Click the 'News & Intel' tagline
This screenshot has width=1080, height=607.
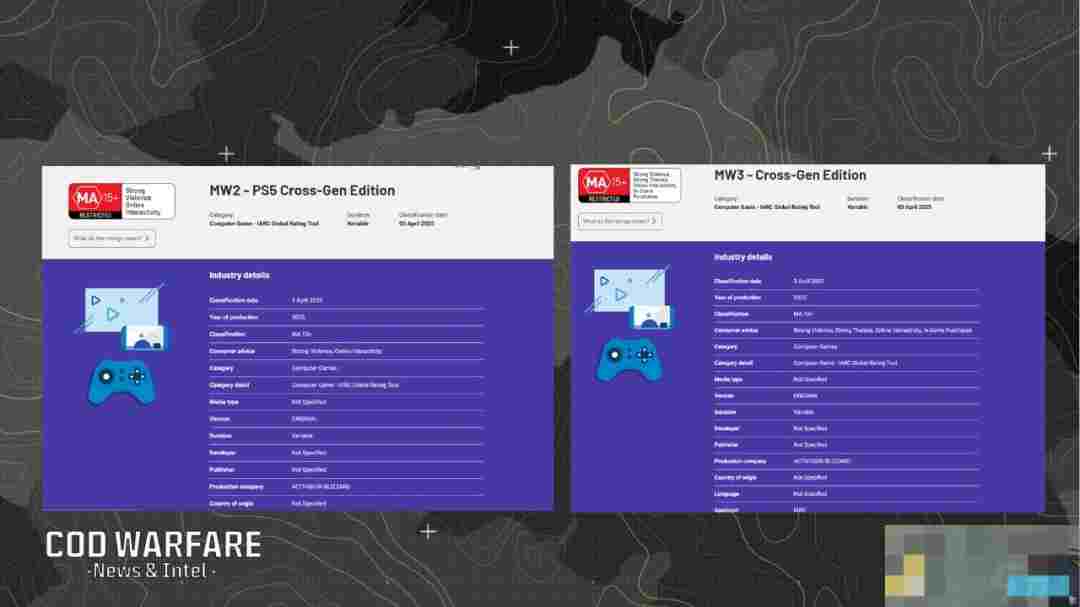152,570
